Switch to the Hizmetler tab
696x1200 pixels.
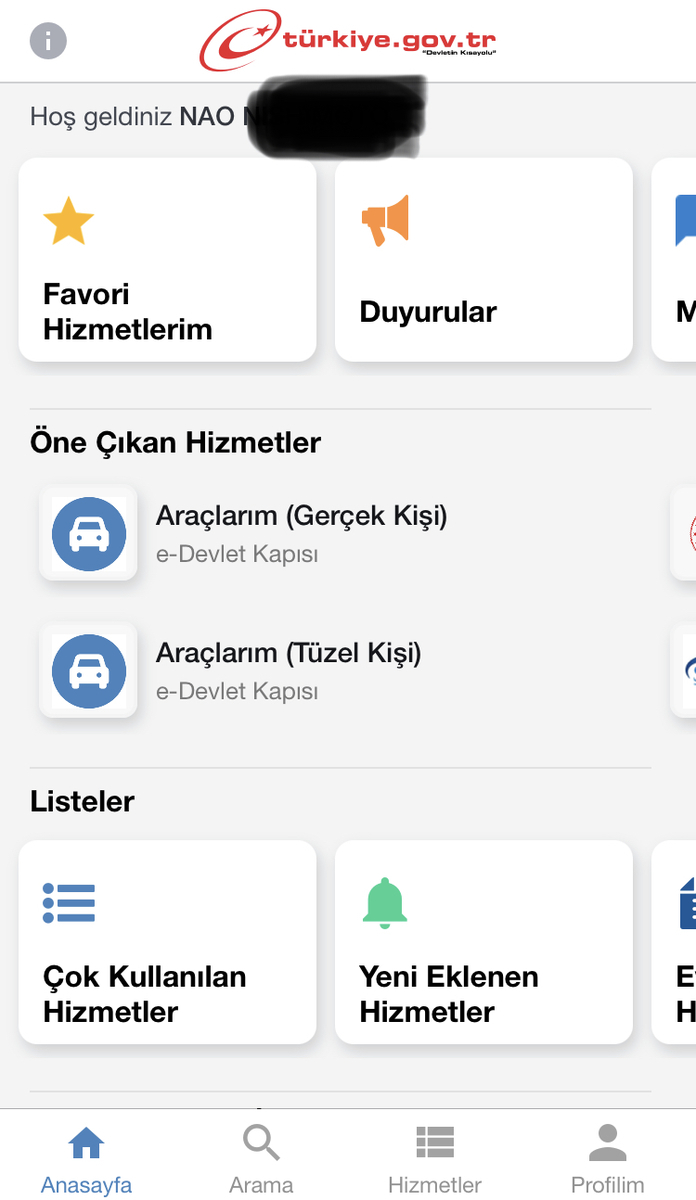click(435, 1158)
